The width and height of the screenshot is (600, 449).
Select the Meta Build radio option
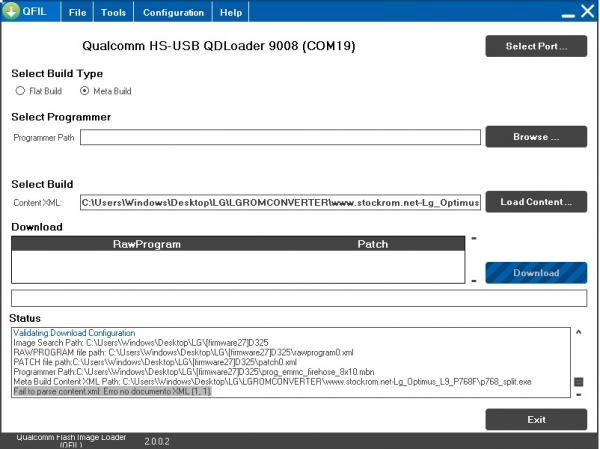click(106, 91)
